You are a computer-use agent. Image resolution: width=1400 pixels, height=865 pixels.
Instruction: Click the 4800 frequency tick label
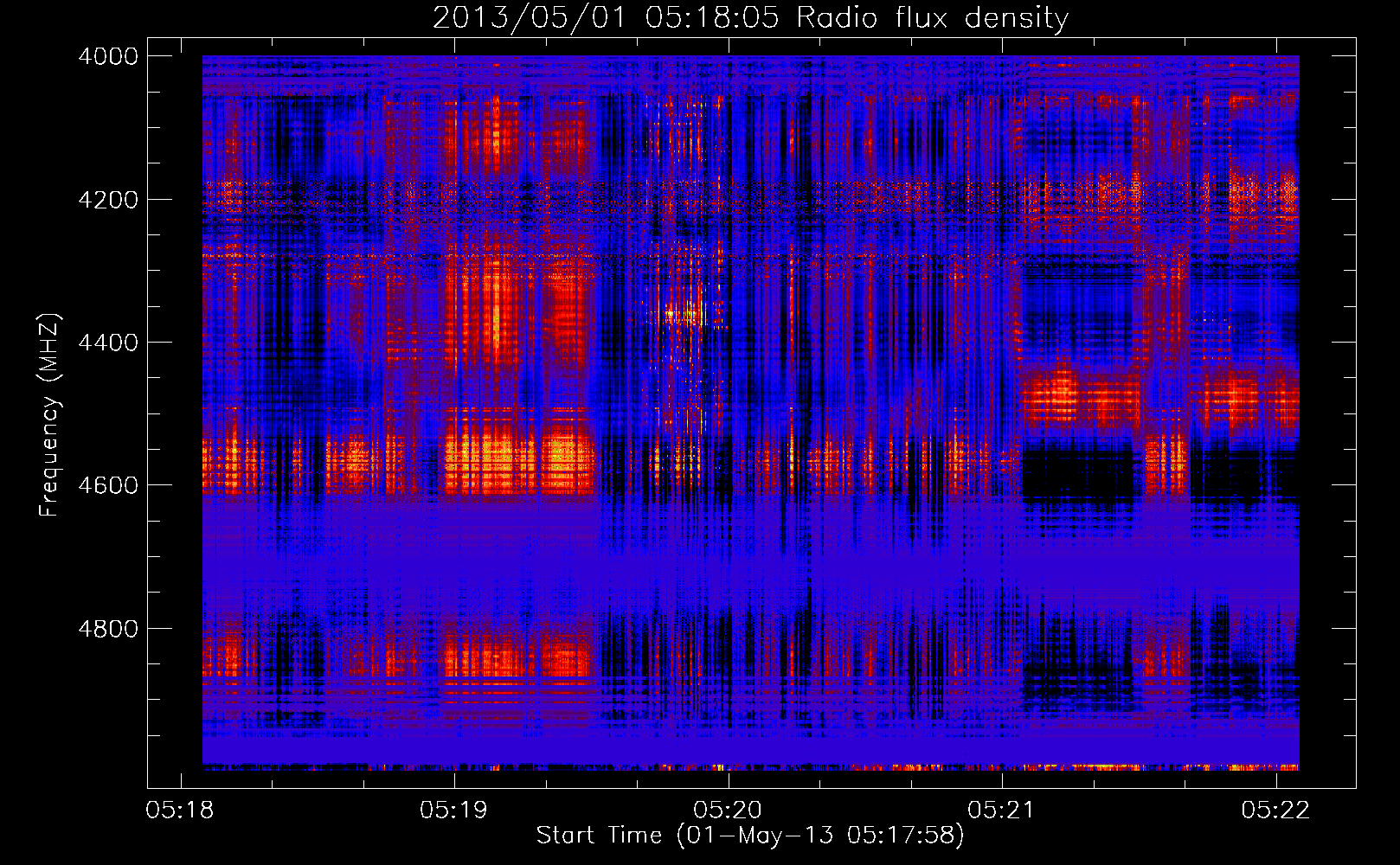pyautogui.click(x=108, y=629)
